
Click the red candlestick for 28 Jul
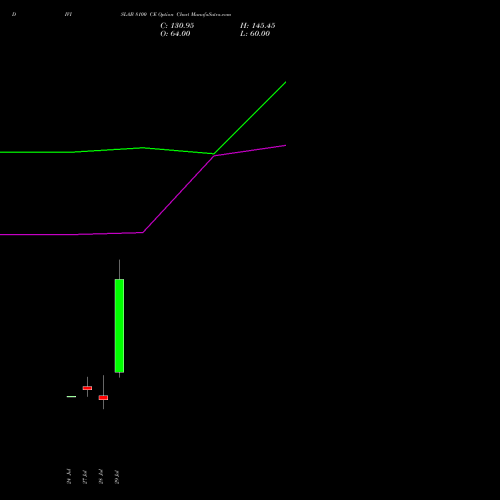pos(103,397)
